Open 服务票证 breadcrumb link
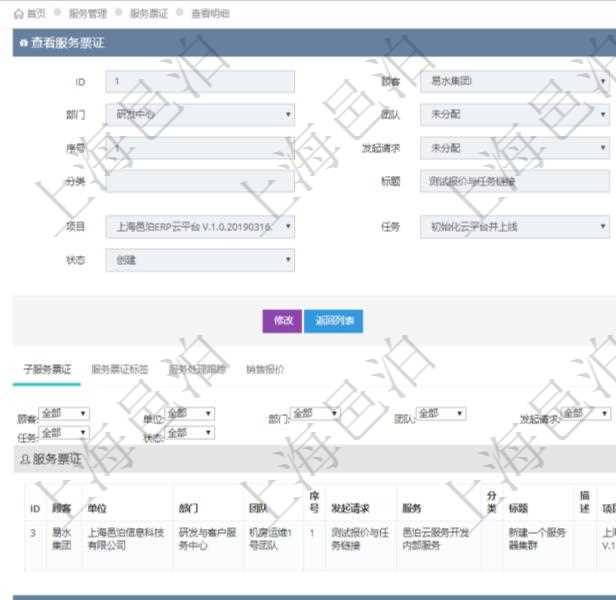The width and height of the screenshot is (616, 600). (148, 14)
